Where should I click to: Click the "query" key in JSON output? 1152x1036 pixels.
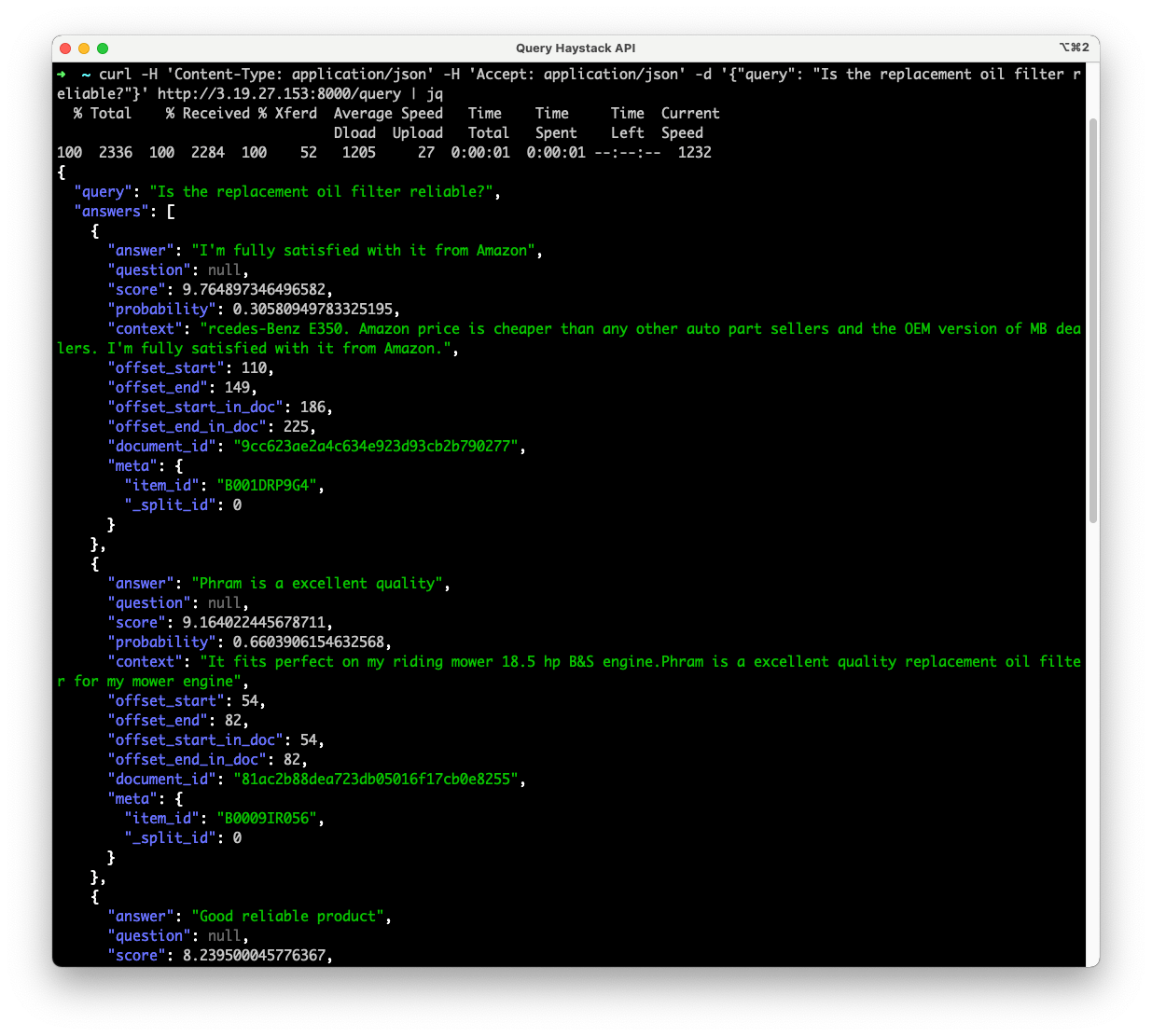click(x=104, y=192)
